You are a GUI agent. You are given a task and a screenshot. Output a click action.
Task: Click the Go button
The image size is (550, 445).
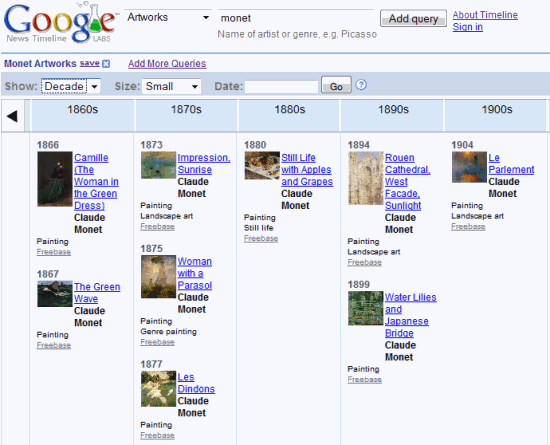[336, 86]
